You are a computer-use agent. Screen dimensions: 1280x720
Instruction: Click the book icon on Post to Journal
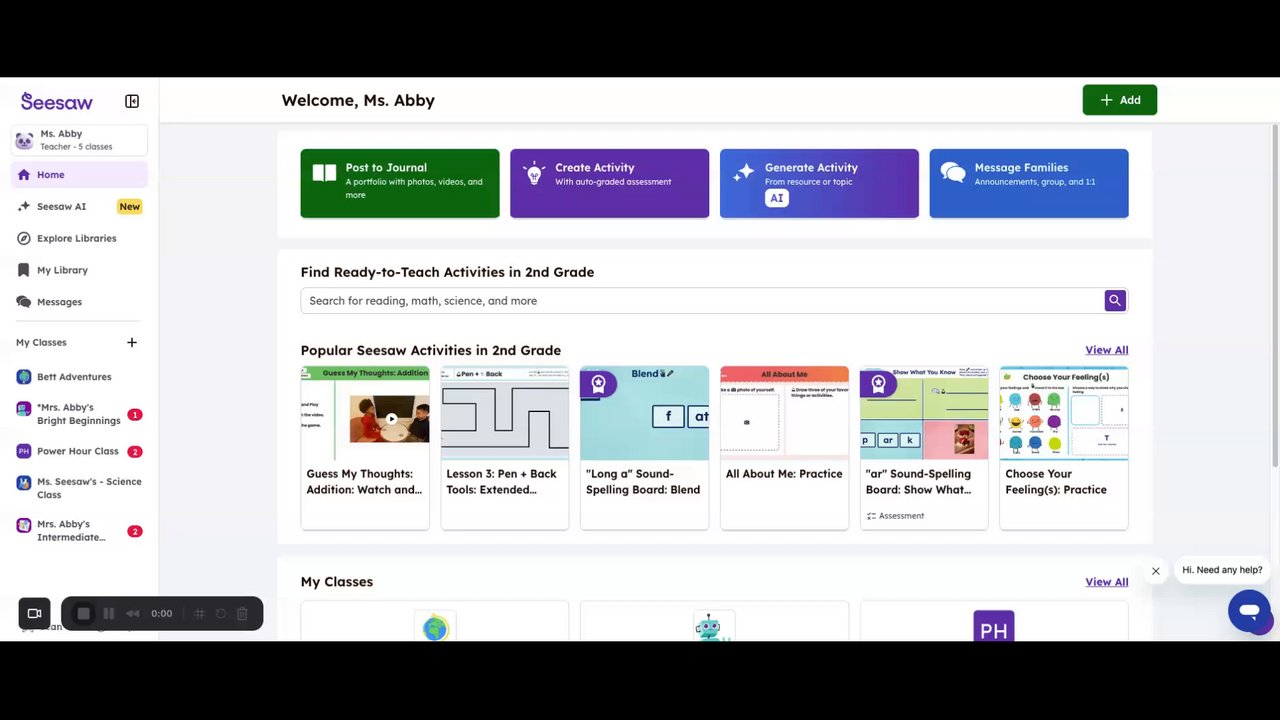pyautogui.click(x=324, y=173)
